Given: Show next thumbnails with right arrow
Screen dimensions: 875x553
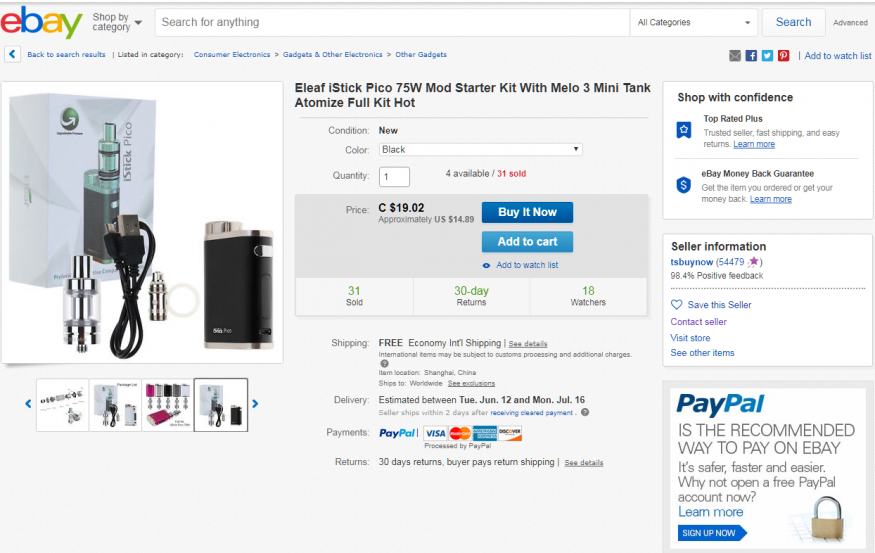Looking at the screenshot, I should (256, 404).
